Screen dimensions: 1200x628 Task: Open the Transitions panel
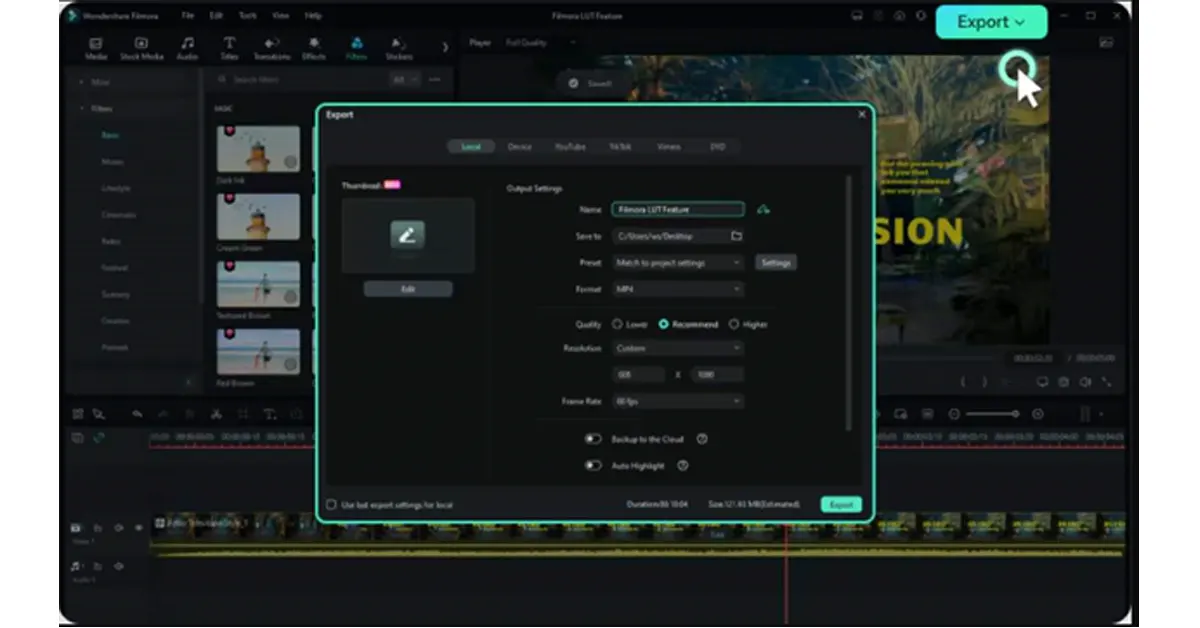(271, 49)
